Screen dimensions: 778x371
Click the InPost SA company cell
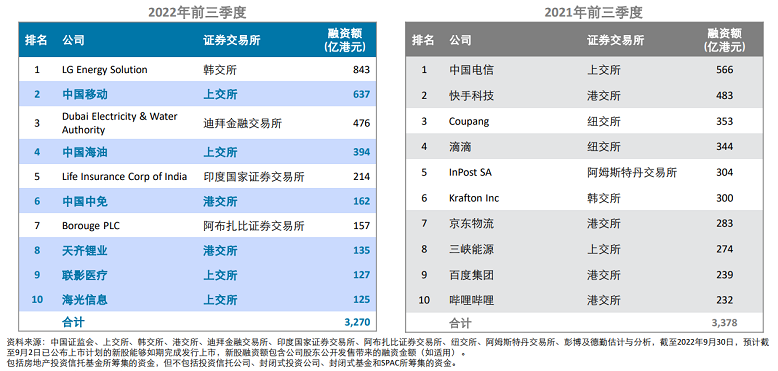tap(470, 172)
